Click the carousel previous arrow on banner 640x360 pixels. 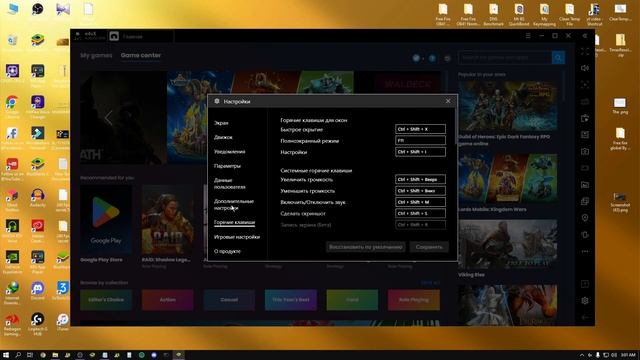(x=108, y=118)
